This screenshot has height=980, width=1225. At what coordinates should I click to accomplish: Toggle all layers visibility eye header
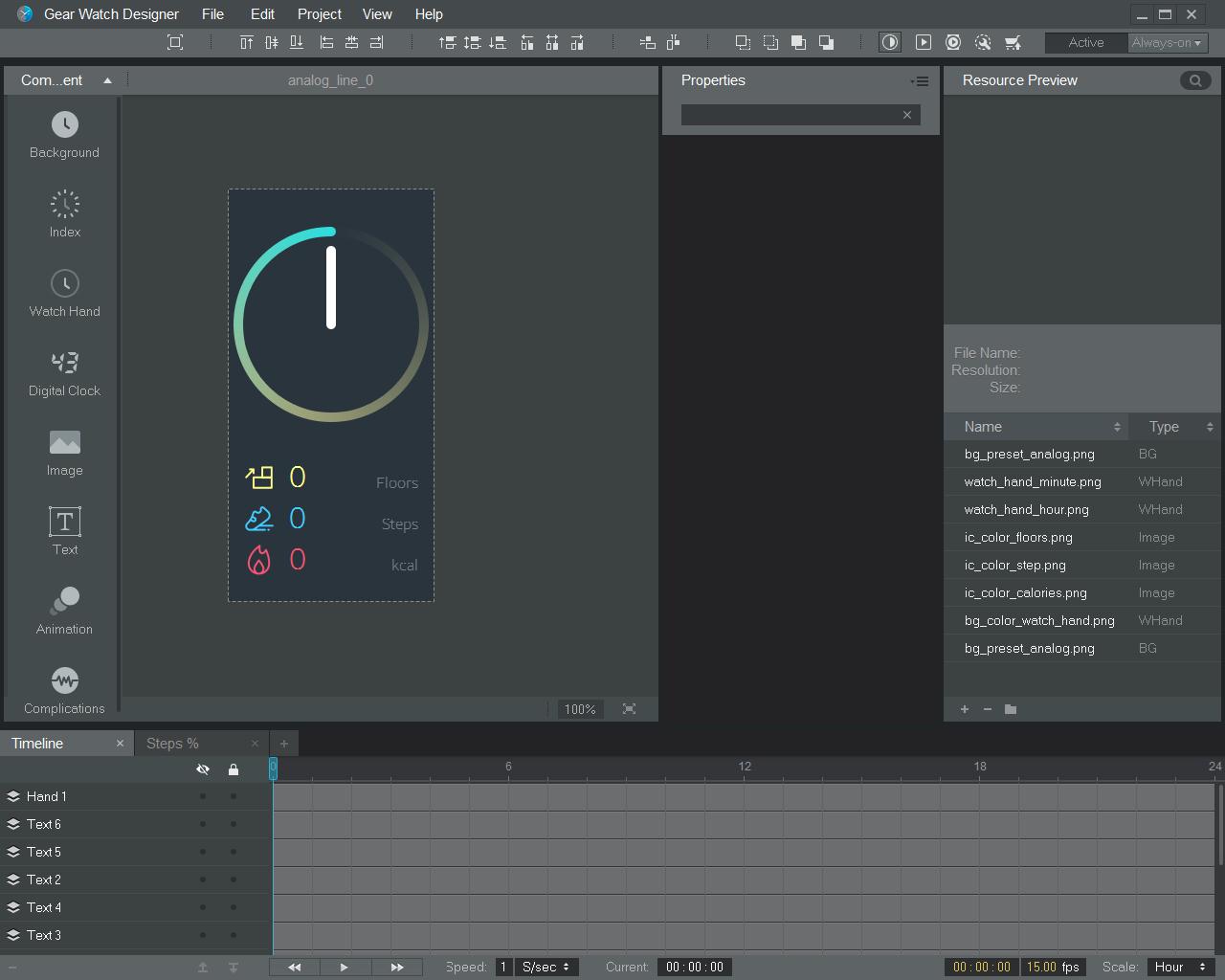203,769
